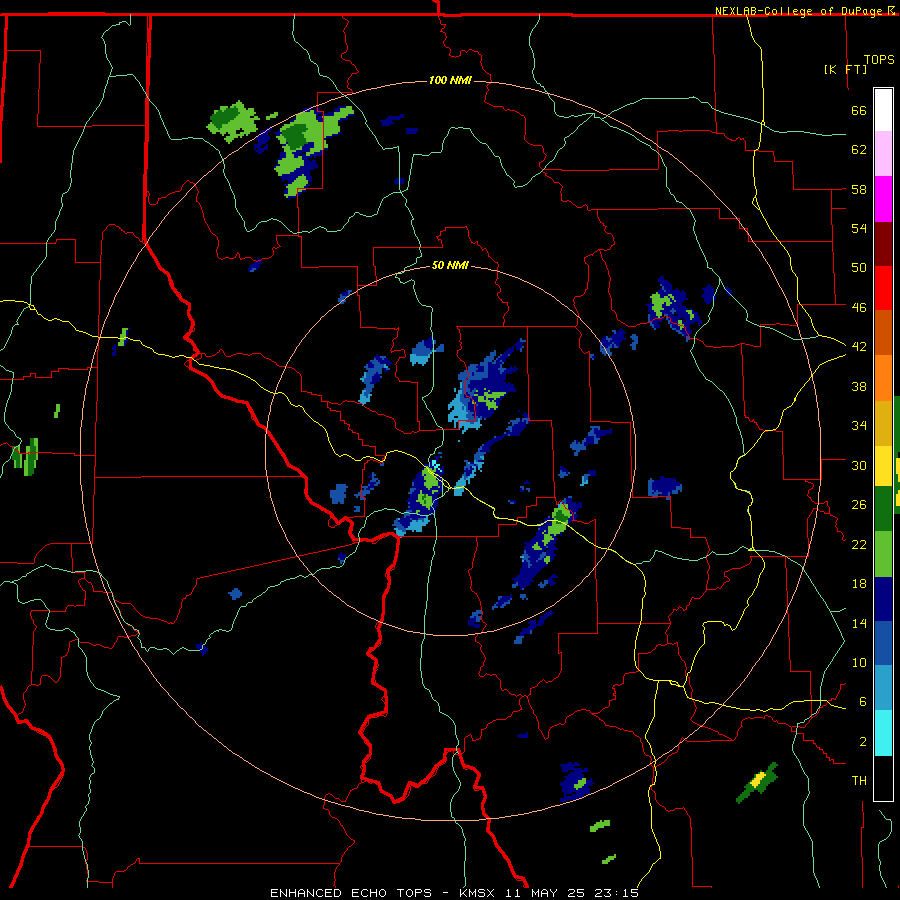
Task: Select the yellow 30 kft swatch
Action: [883, 466]
